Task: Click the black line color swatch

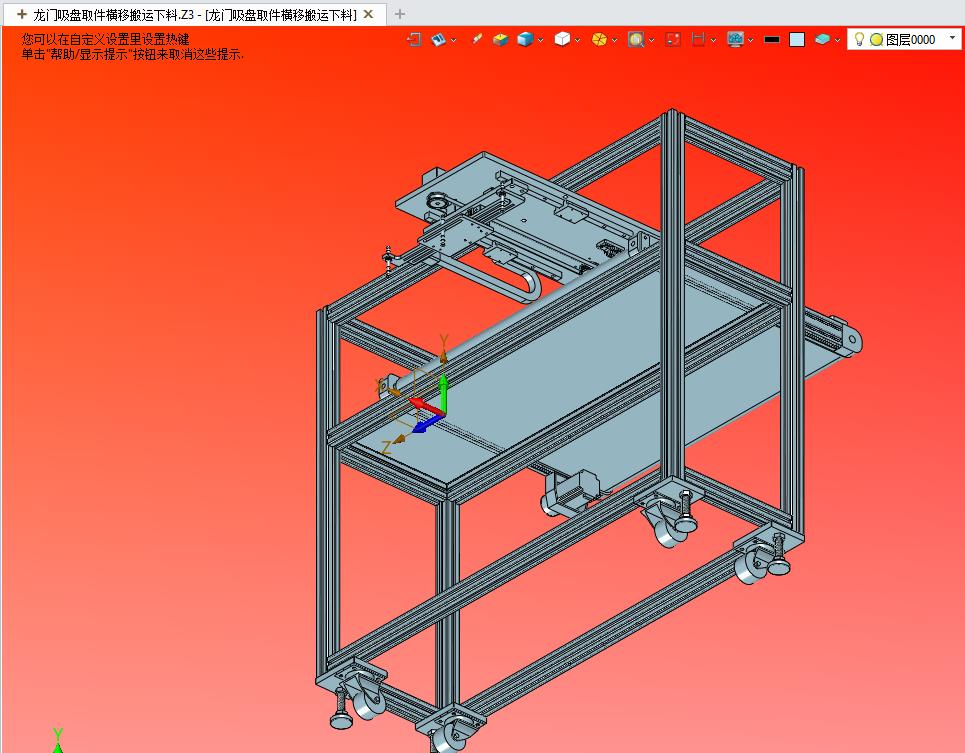Action: click(x=771, y=39)
